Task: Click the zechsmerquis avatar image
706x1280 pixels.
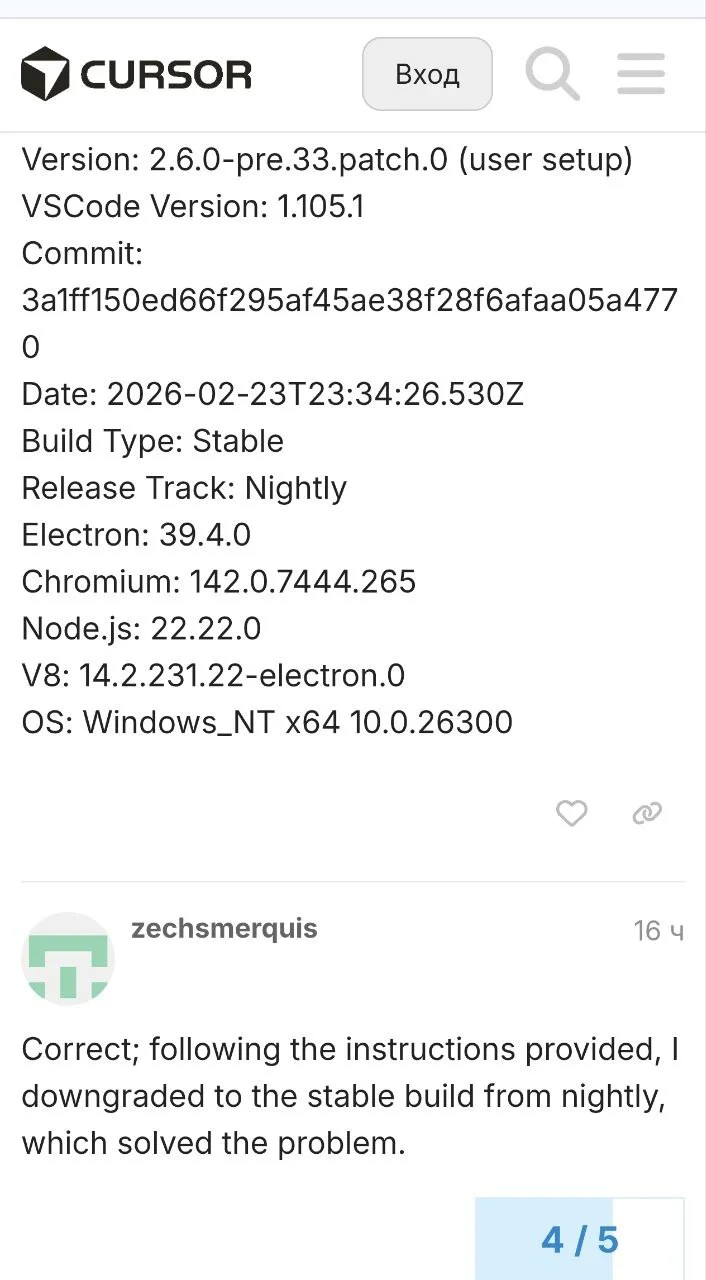Action: click(x=68, y=958)
